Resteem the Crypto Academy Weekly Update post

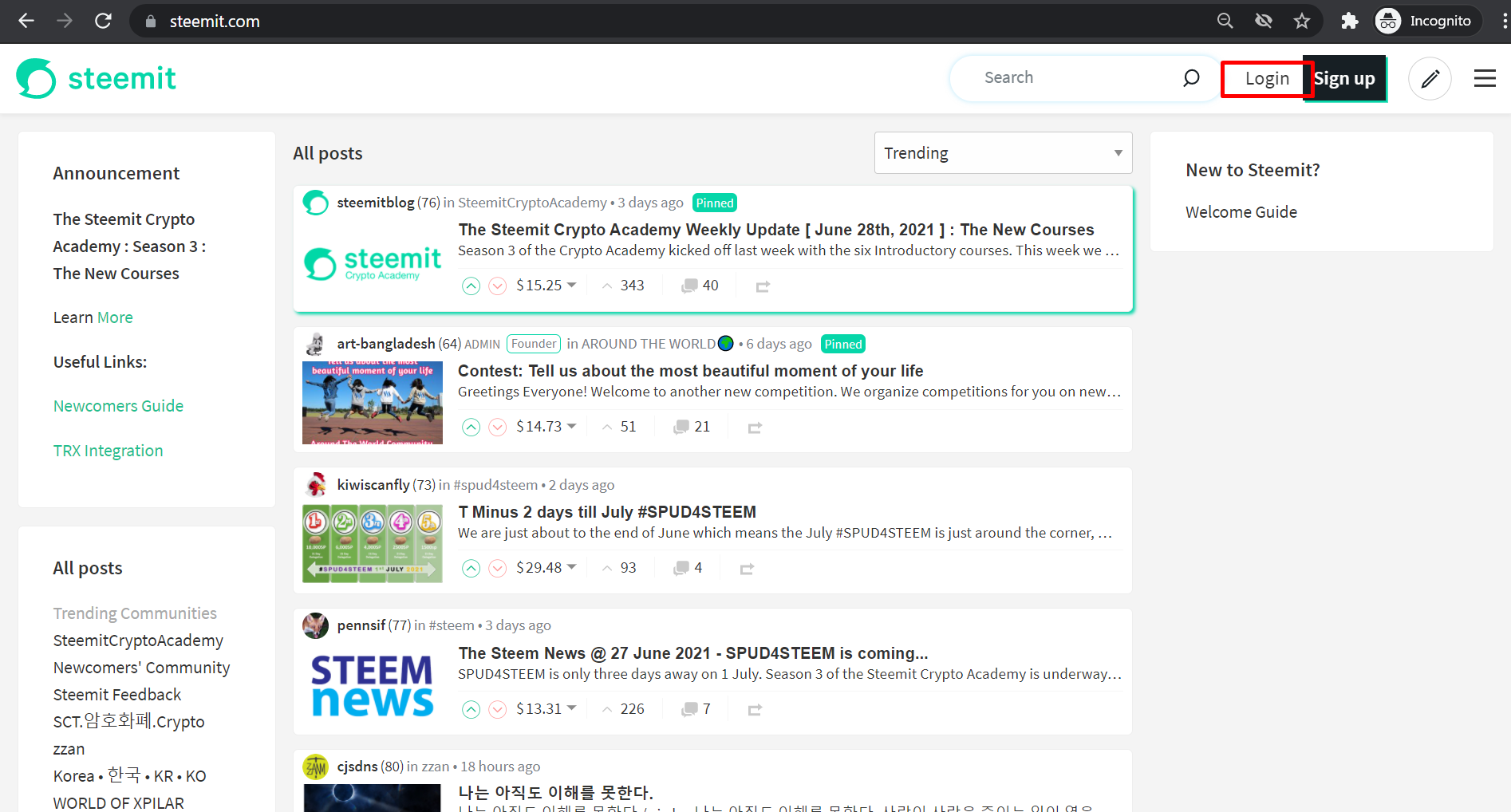click(763, 286)
